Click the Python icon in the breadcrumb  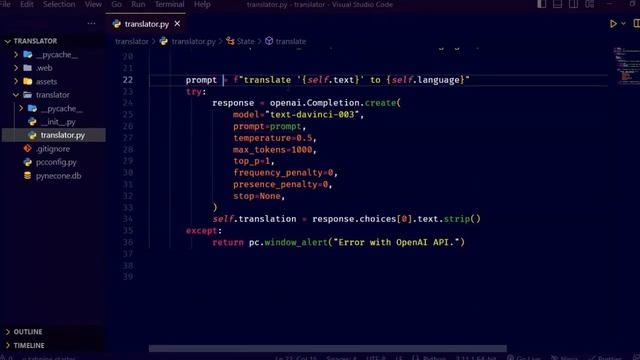click(x=164, y=41)
